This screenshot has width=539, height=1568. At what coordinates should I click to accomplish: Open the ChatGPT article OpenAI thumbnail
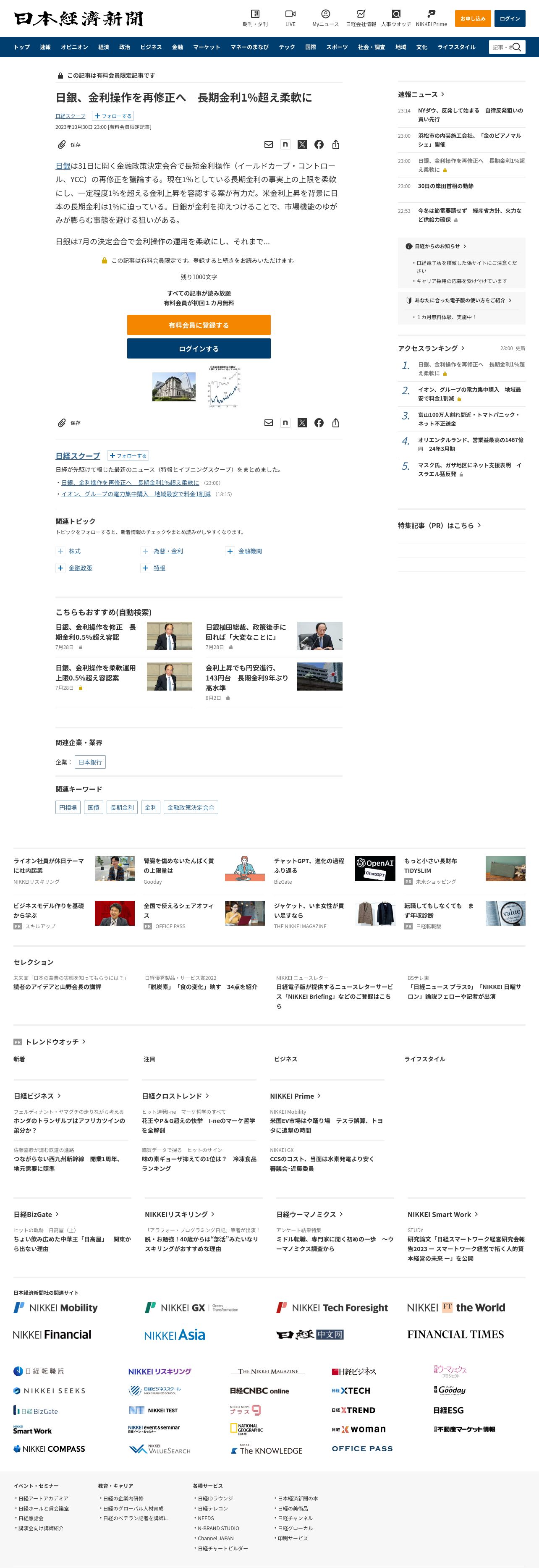375,869
